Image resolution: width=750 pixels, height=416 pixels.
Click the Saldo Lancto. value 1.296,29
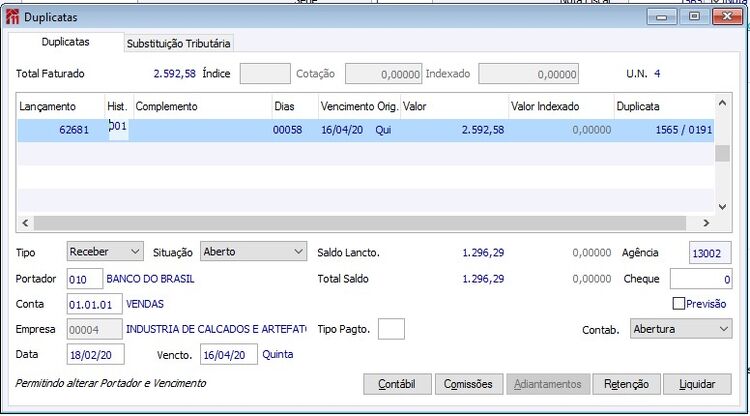click(x=483, y=253)
